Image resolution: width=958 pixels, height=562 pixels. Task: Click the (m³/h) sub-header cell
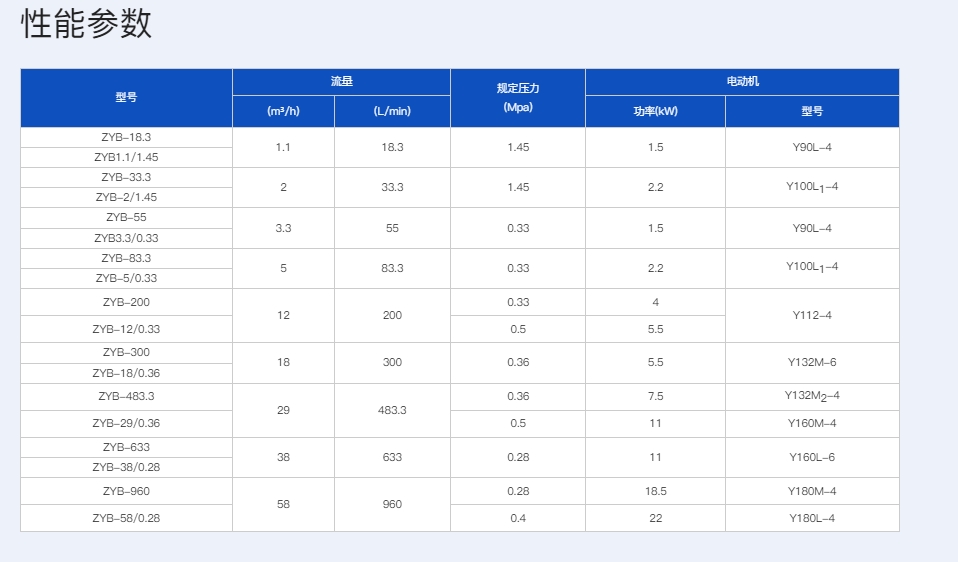pos(283,111)
